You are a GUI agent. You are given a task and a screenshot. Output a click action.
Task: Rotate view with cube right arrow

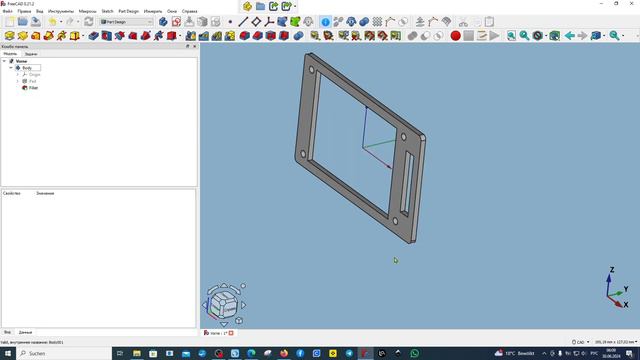click(x=244, y=305)
